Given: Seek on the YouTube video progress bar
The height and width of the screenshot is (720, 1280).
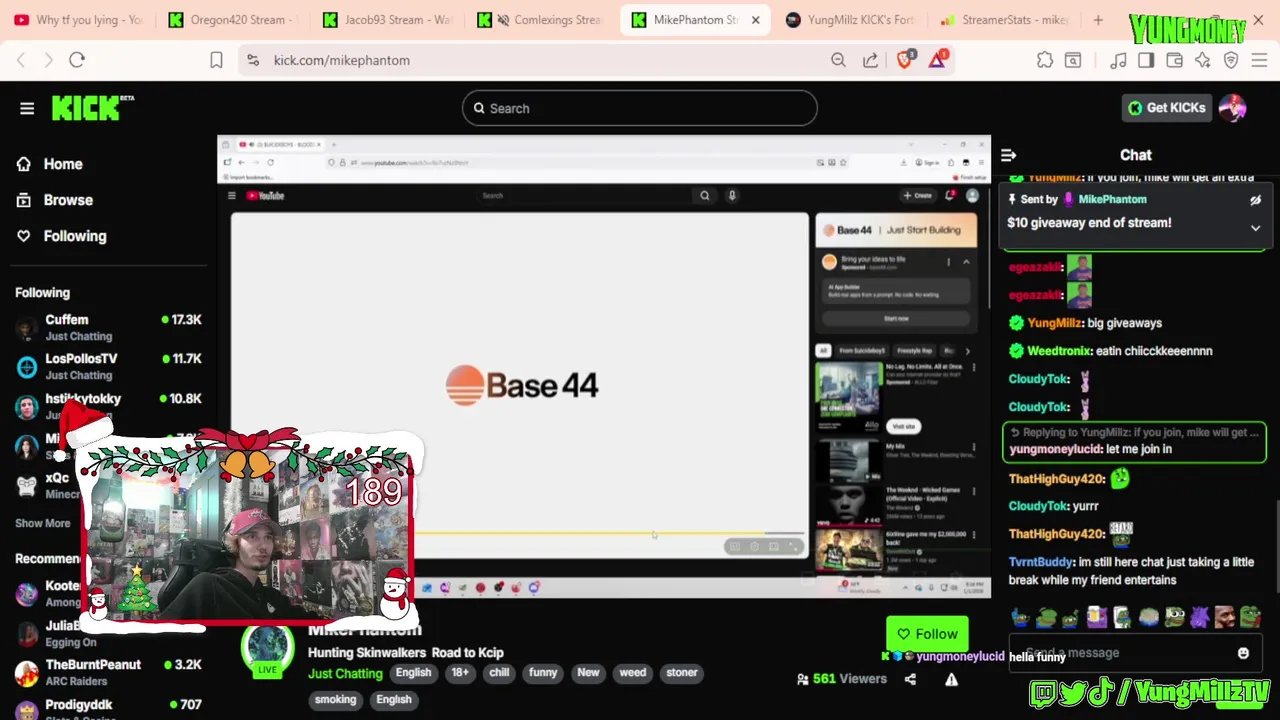Looking at the screenshot, I should pyautogui.click(x=608, y=533).
